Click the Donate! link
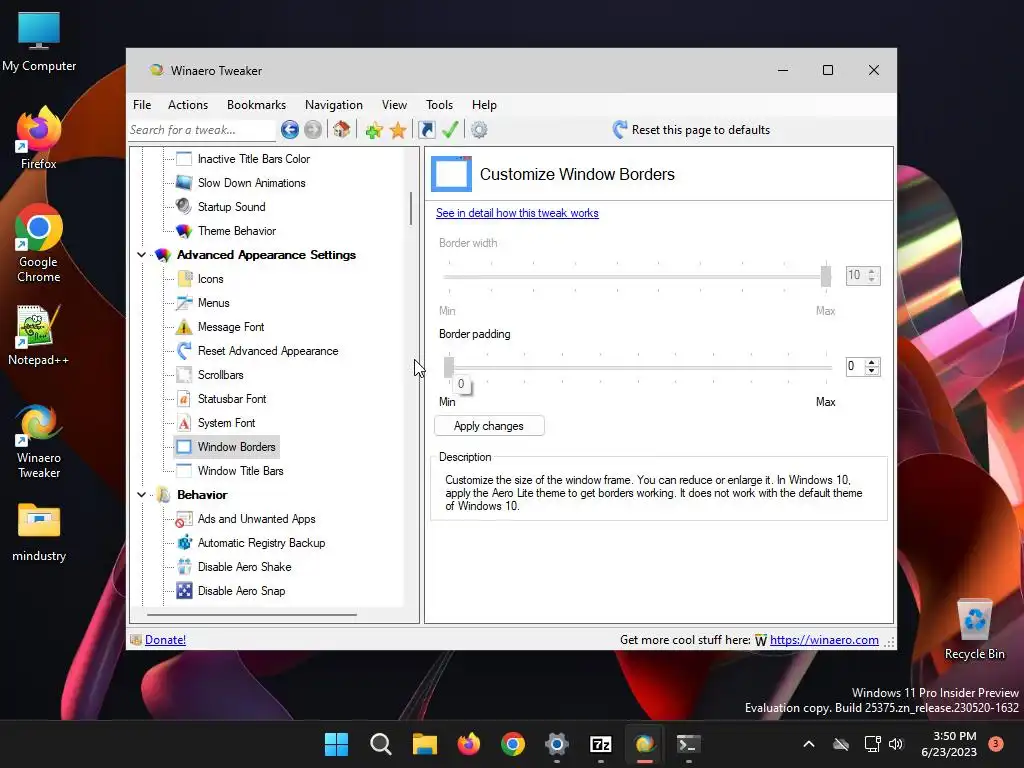 pyautogui.click(x=165, y=640)
